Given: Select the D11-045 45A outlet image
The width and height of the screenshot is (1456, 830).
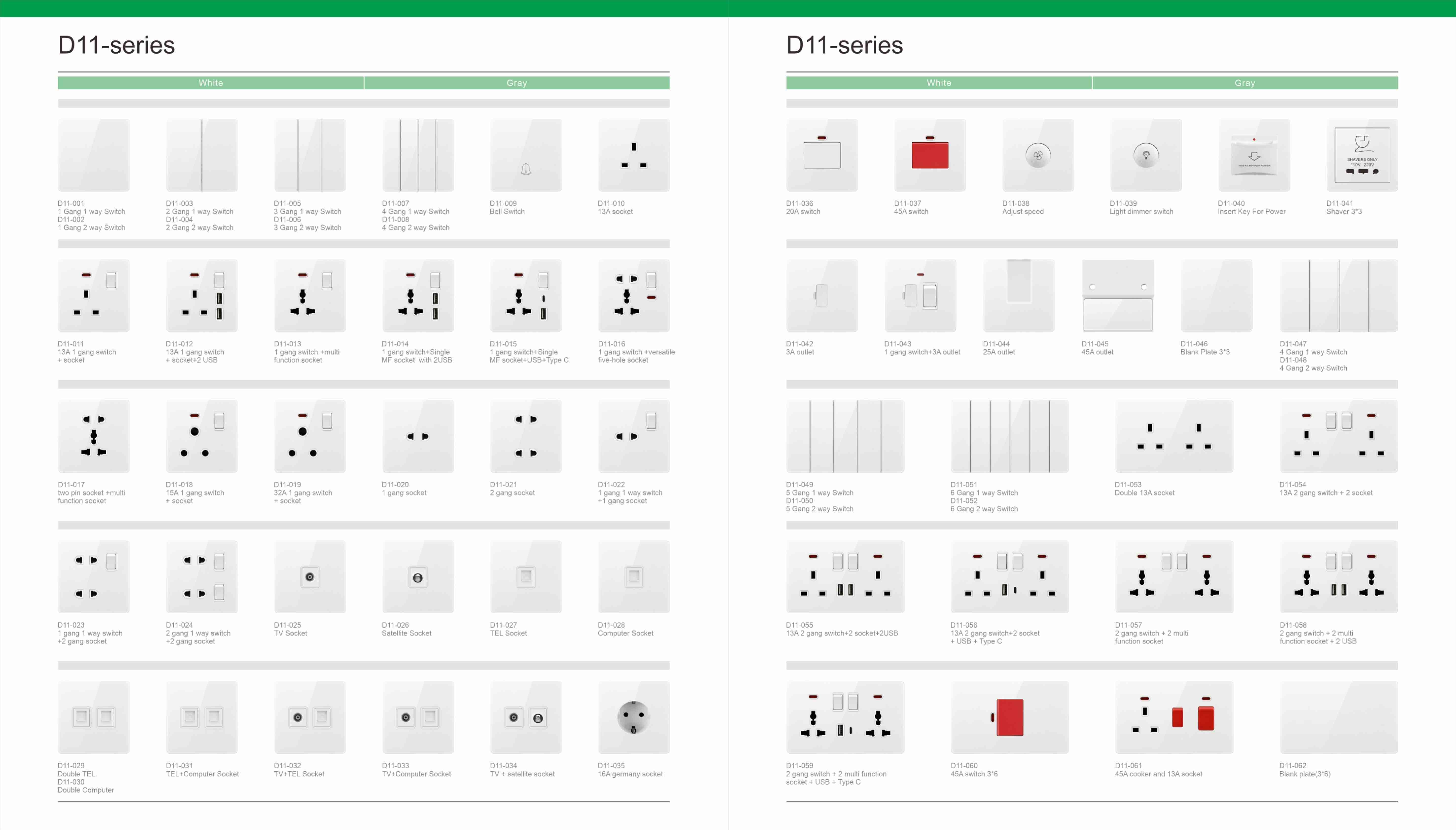Looking at the screenshot, I should 1118,296.
